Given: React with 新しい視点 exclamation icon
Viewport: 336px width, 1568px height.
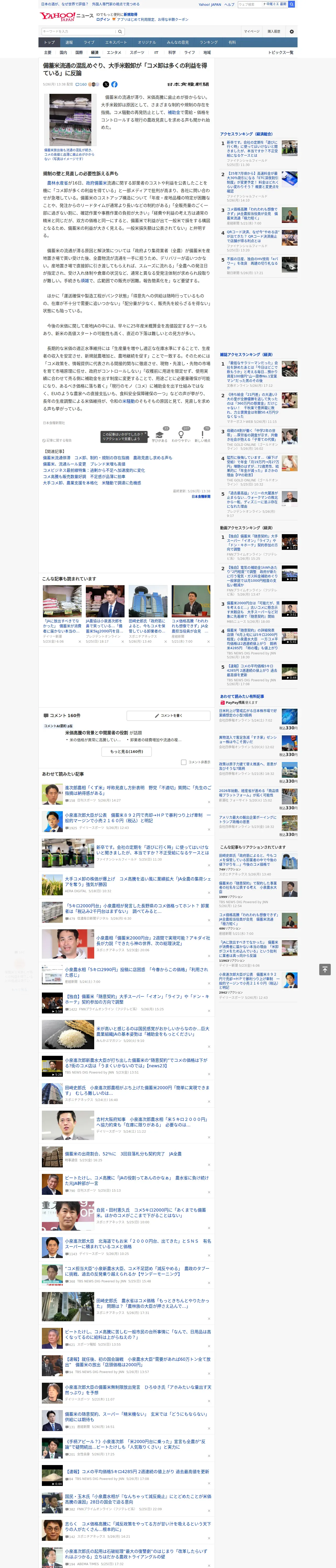Looking at the screenshot, I should [203, 435].
